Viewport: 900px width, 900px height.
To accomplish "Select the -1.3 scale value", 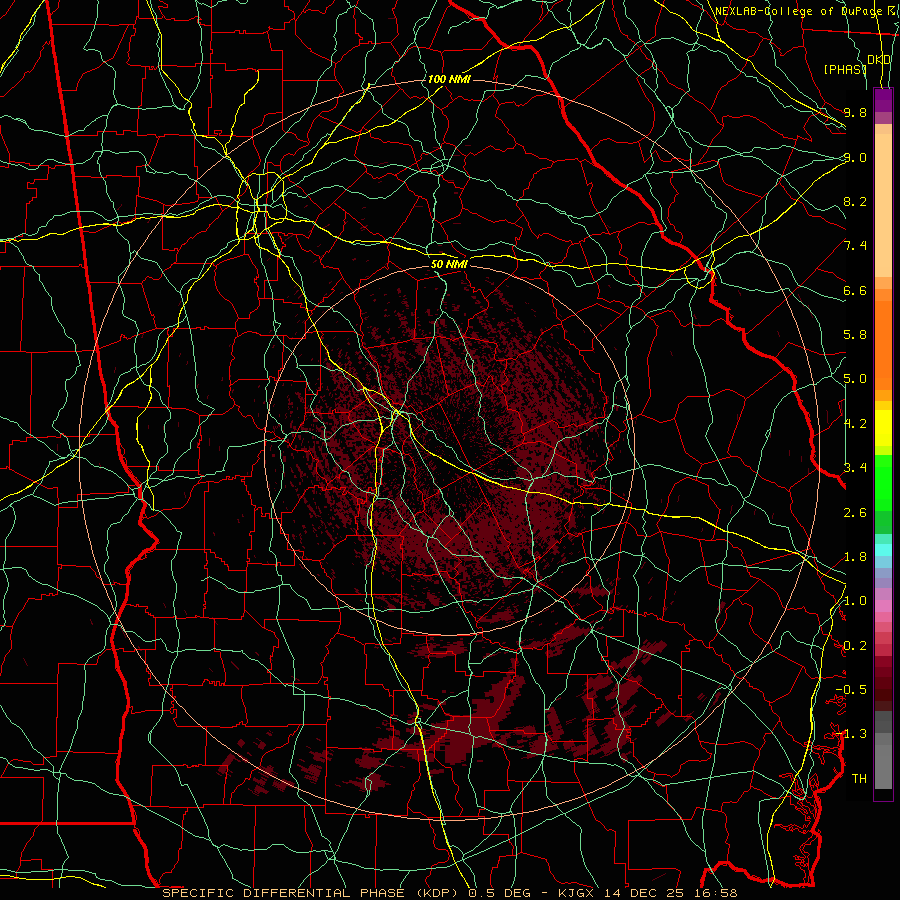I will (851, 734).
